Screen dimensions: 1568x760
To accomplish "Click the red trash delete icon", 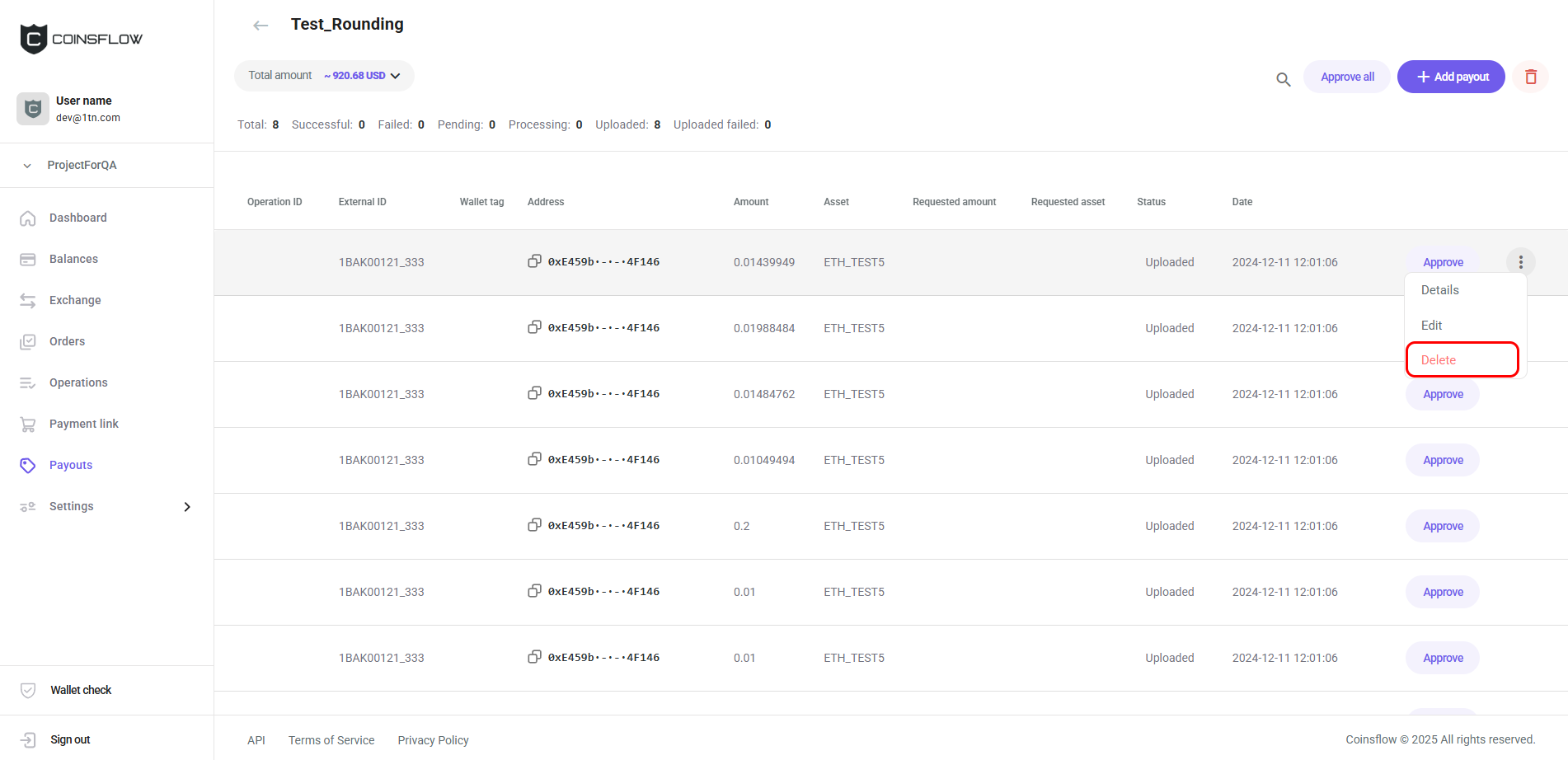I will tap(1531, 77).
